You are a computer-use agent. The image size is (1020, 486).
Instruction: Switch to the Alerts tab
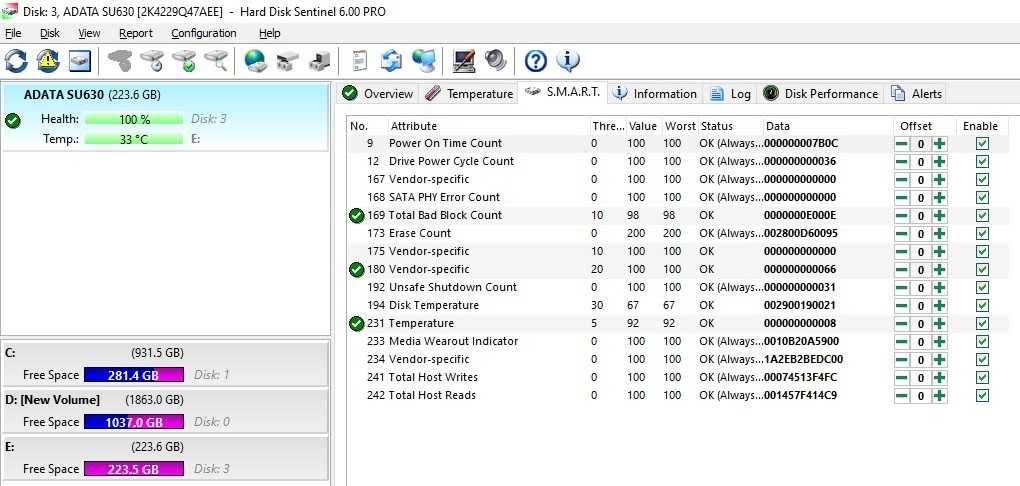pos(917,94)
